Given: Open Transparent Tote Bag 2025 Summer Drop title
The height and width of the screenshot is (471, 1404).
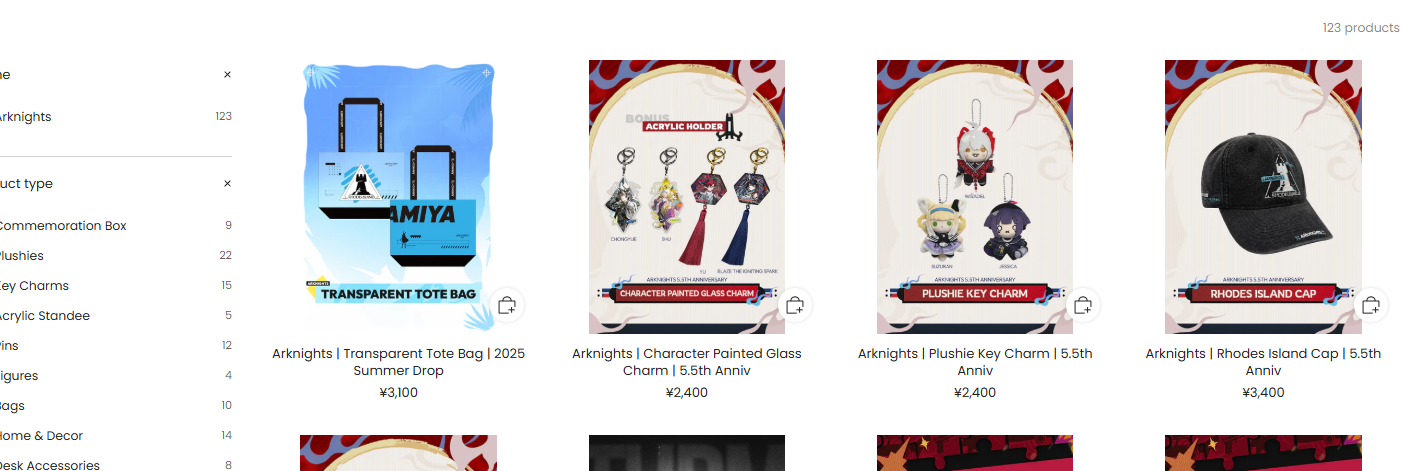Looking at the screenshot, I should [x=398, y=362].
